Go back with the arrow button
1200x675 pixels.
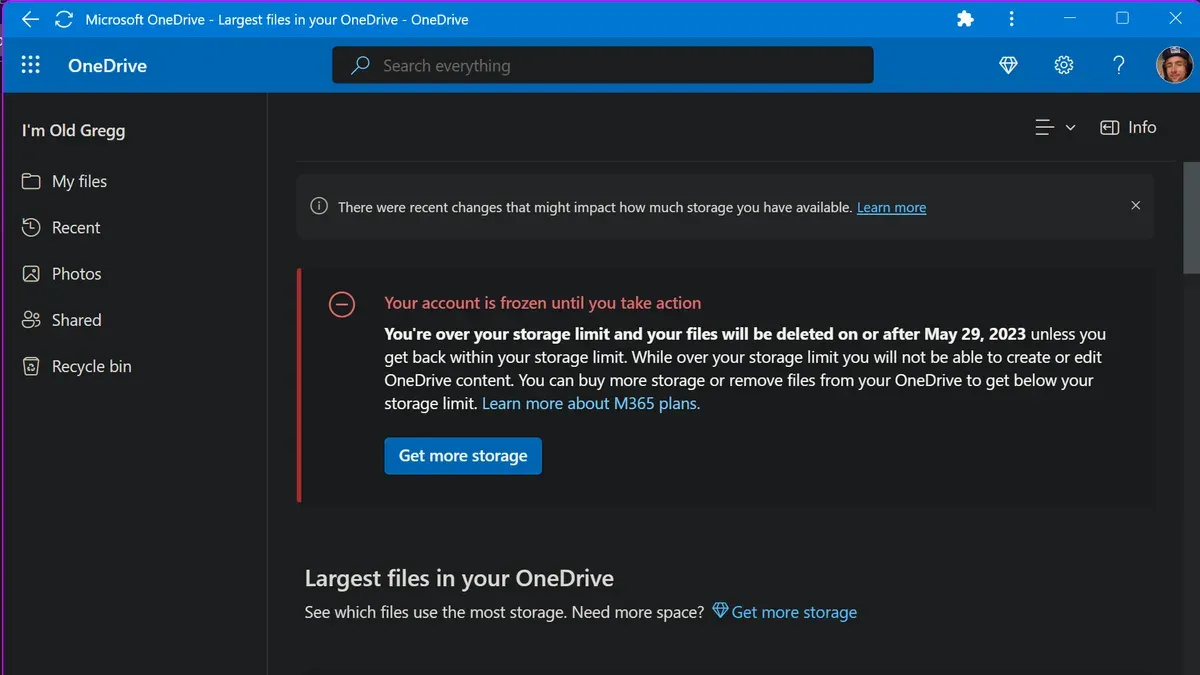(x=30, y=19)
